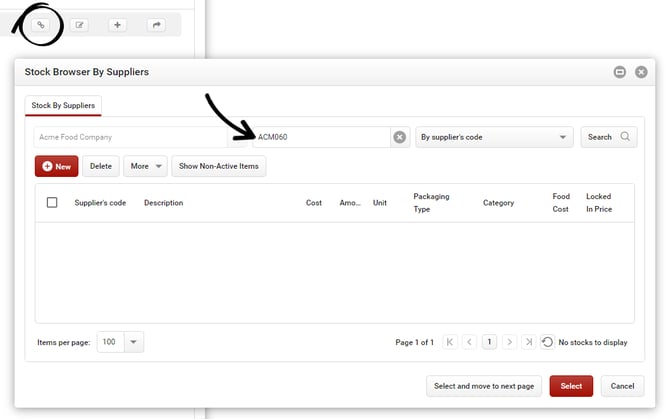
Task: Click page number 1 in pagination
Action: click(x=489, y=342)
